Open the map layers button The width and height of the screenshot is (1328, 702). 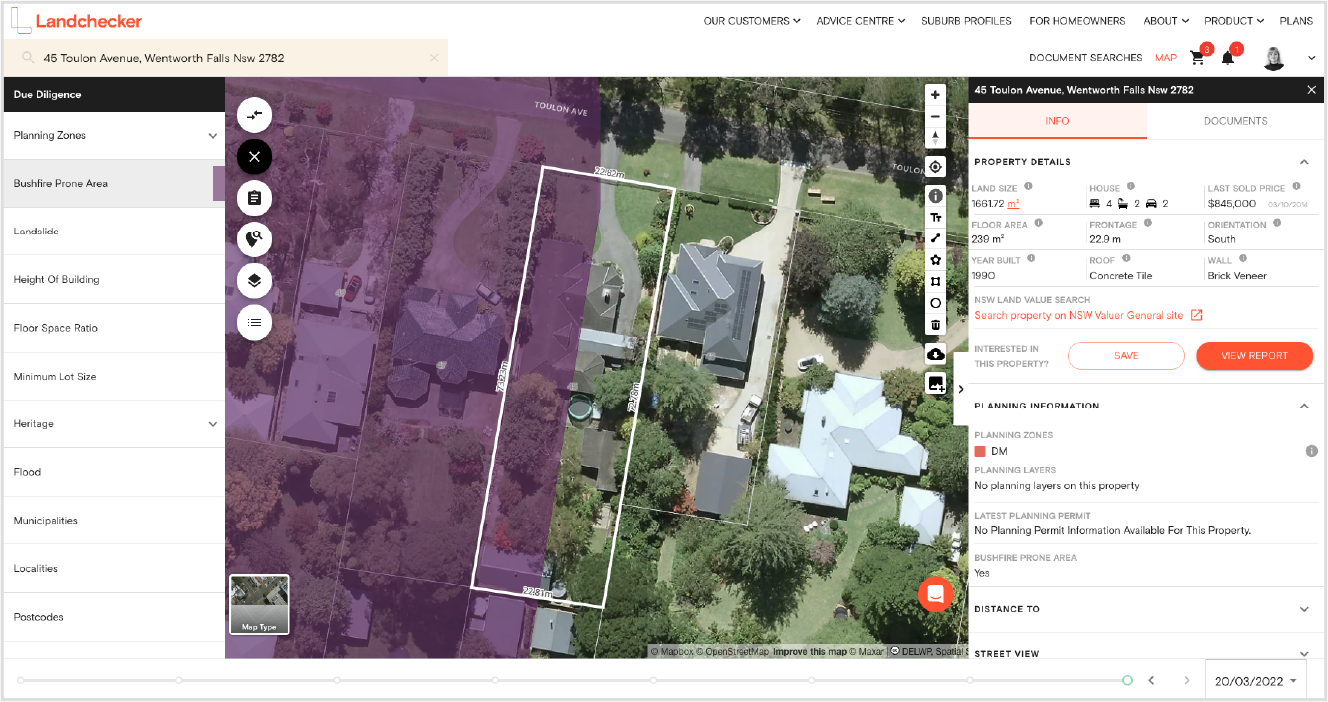pos(254,281)
